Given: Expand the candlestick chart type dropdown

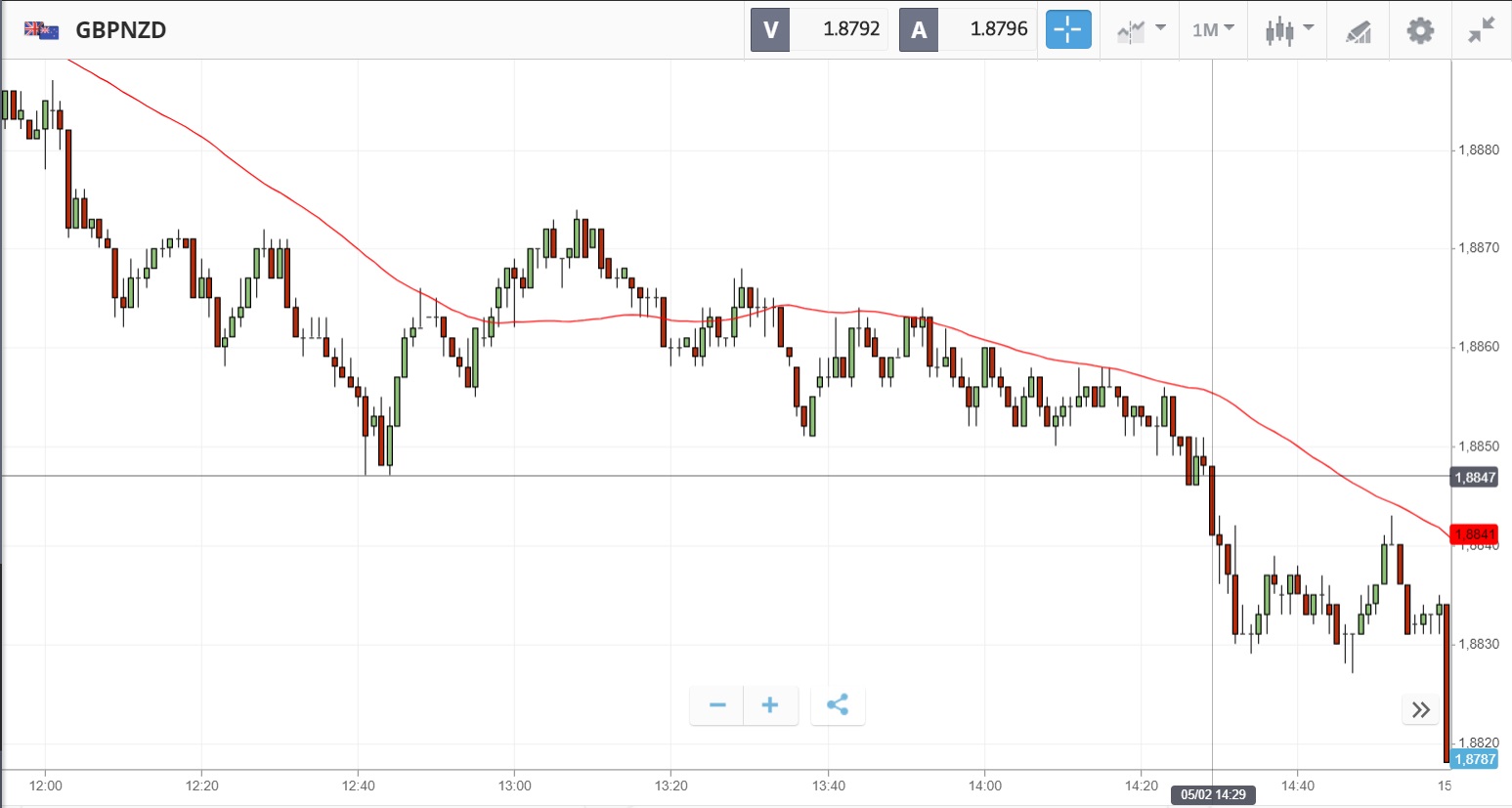Looking at the screenshot, I should pyautogui.click(x=1289, y=29).
